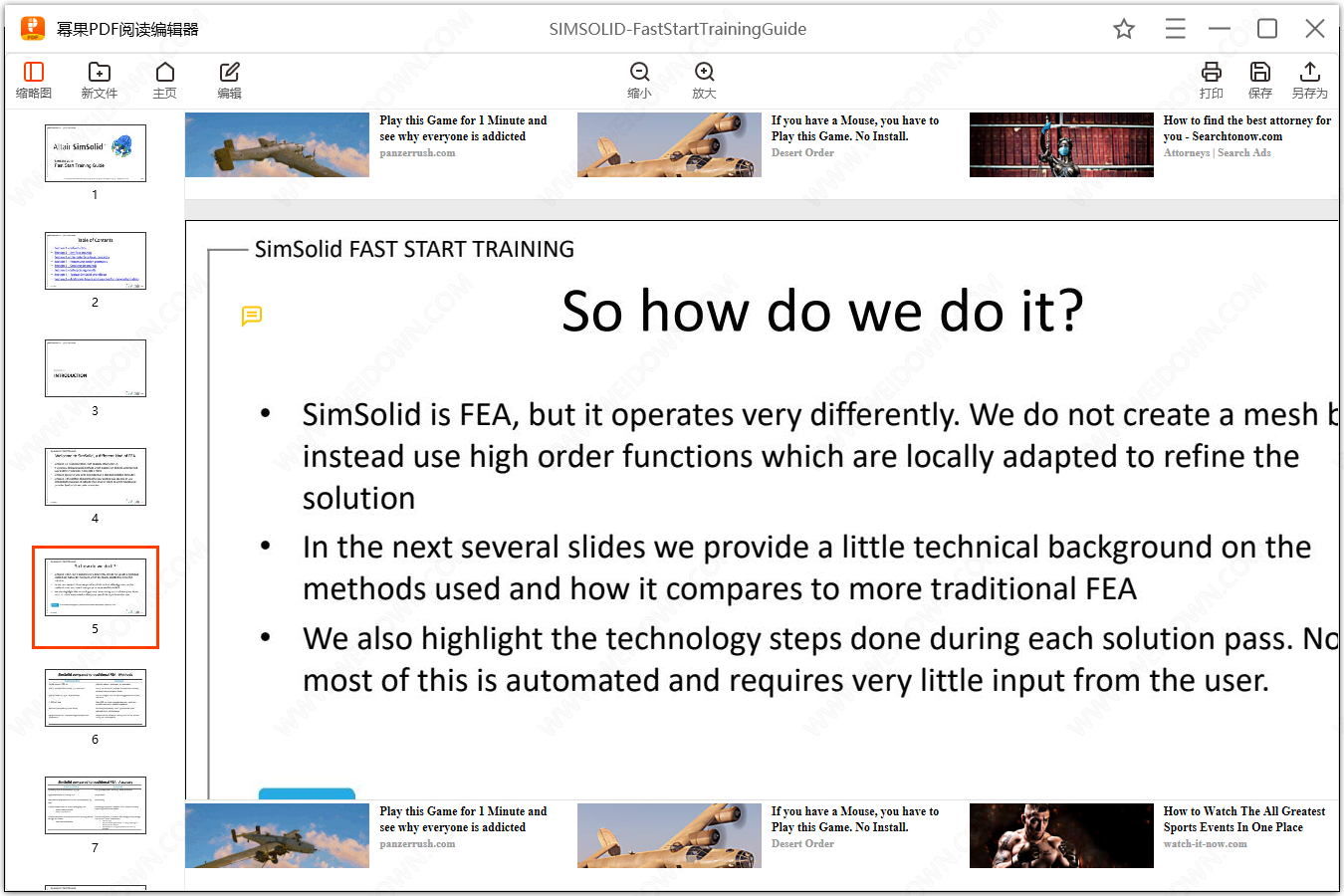Click 'panzerrush.com' text in top ad

point(417,153)
